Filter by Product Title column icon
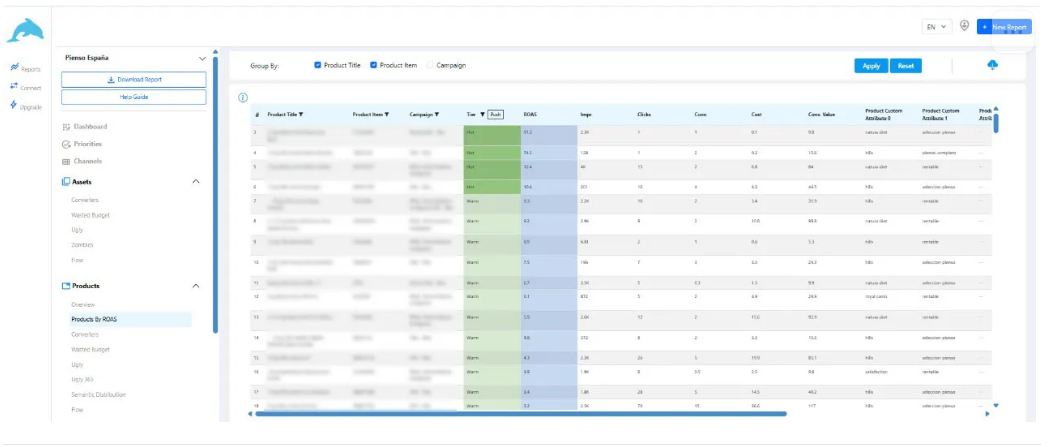The image size is (1052, 447). 301,115
